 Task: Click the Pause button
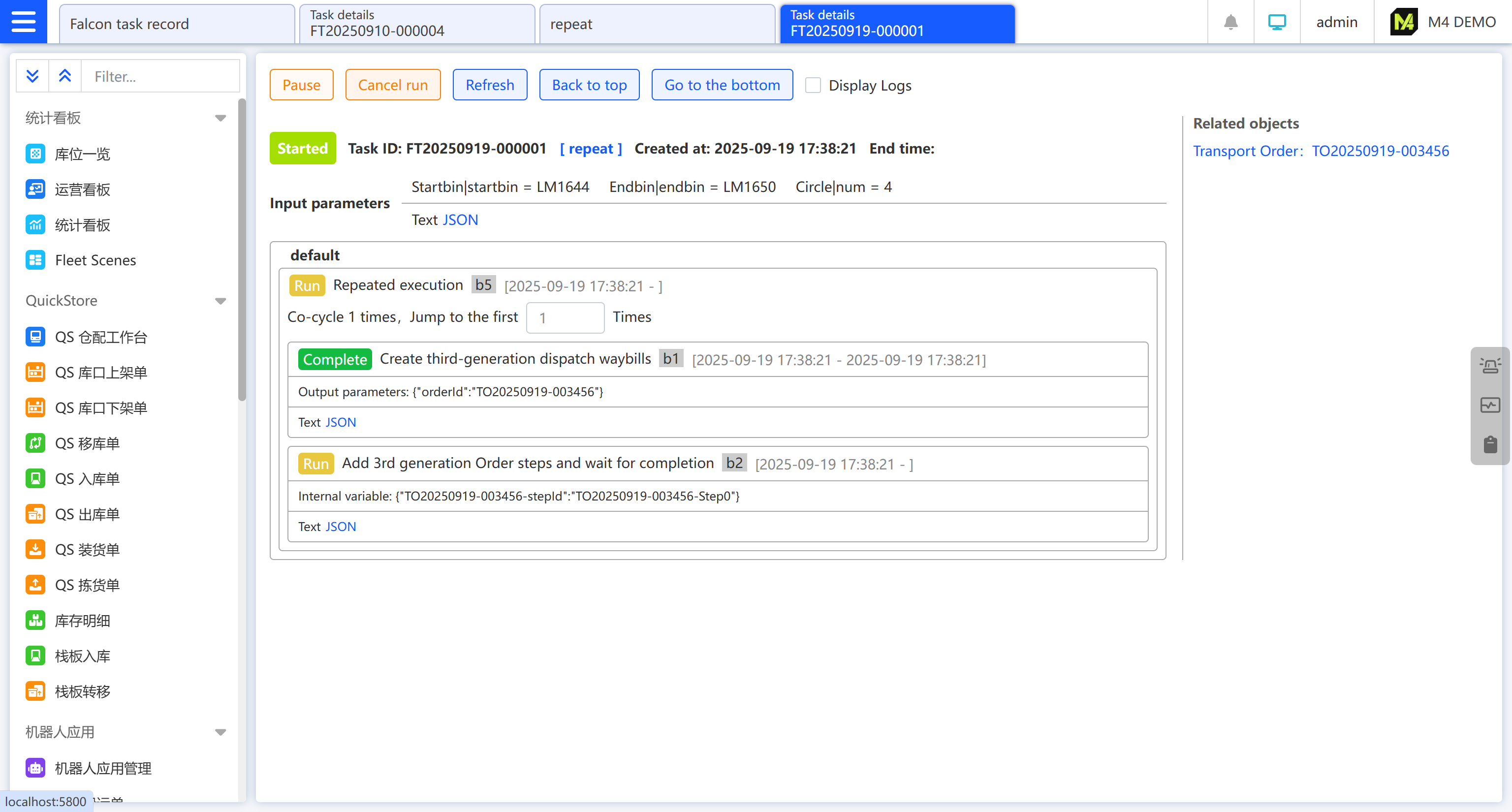(x=301, y=85)
